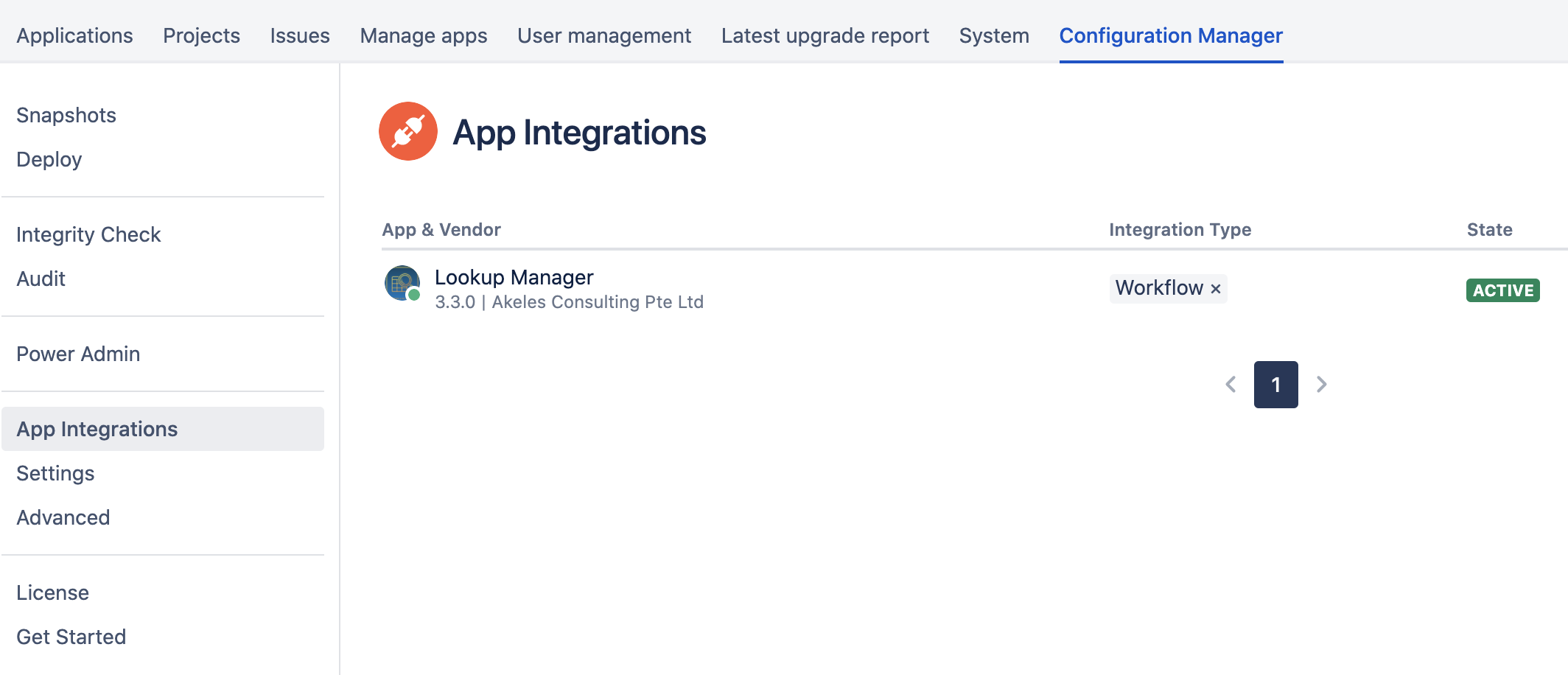Screen dimensions: 1568x675
Task: Click the Lookup Manager app icon
Action: coord(402,284)
